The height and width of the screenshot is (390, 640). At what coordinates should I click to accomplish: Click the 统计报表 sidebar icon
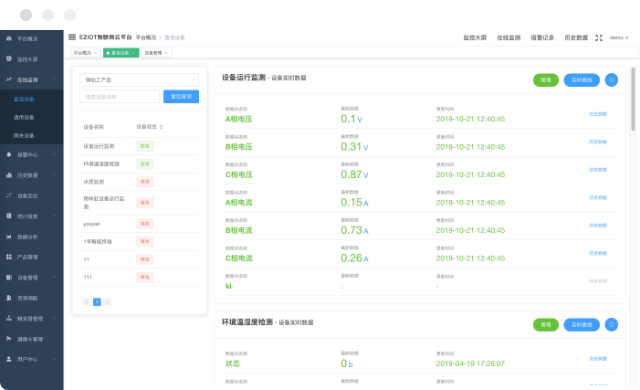coord(9,216)
